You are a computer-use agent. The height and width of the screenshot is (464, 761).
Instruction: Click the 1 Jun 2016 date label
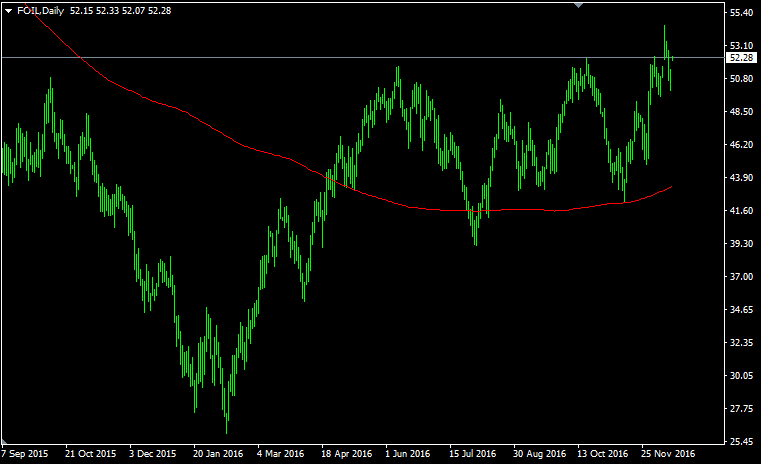pyautogui.click(x=408, y=454)
